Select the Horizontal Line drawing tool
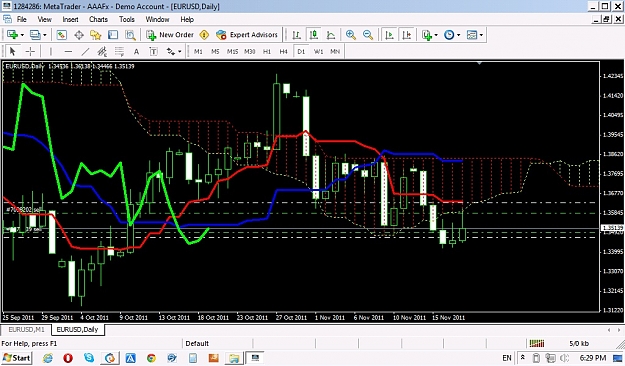 pyautogui.click(x=68, y=51)
